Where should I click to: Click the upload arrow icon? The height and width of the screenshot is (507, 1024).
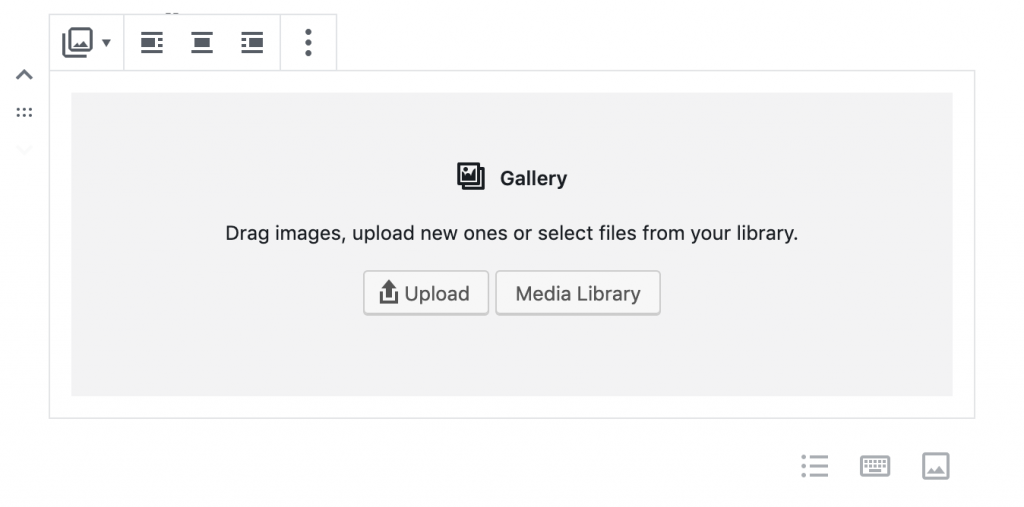(389, 293)
